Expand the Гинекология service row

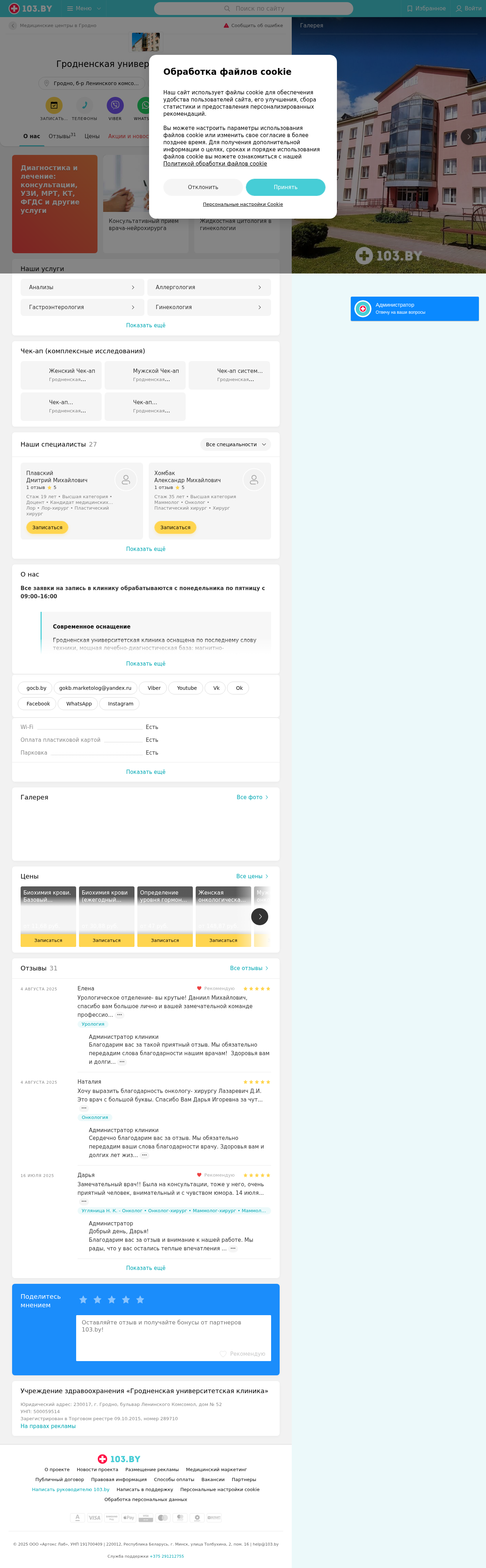click(x=209, y=307)
